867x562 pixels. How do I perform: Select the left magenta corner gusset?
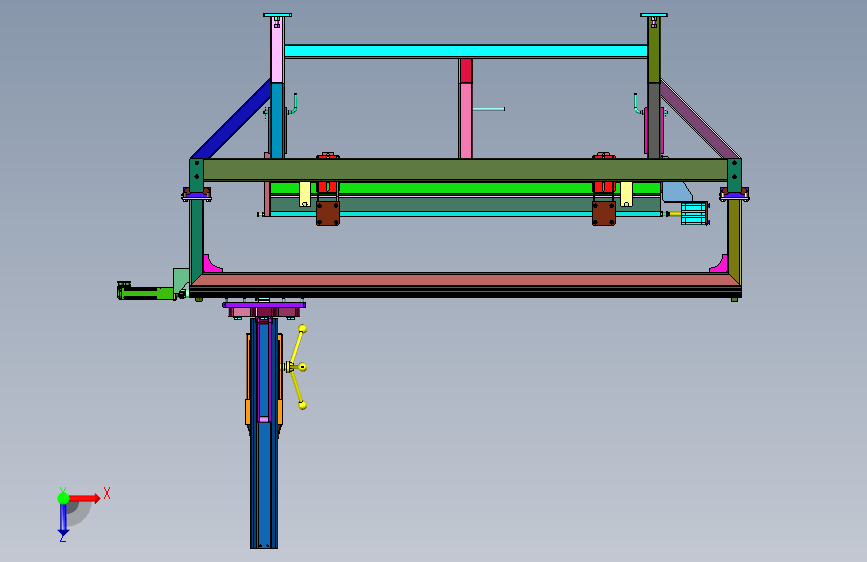tap(211, 265)
